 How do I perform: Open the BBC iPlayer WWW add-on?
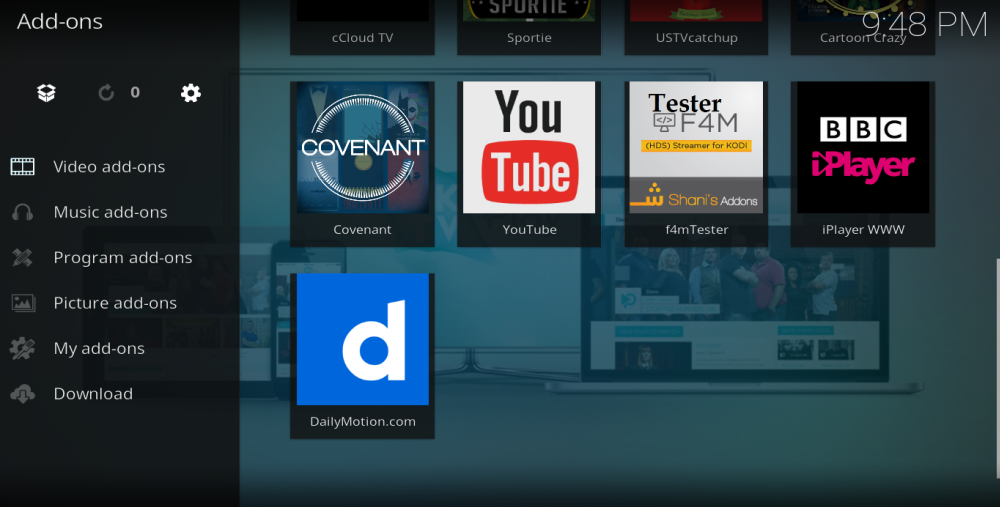pyautogui.click(x=863, y=148)
